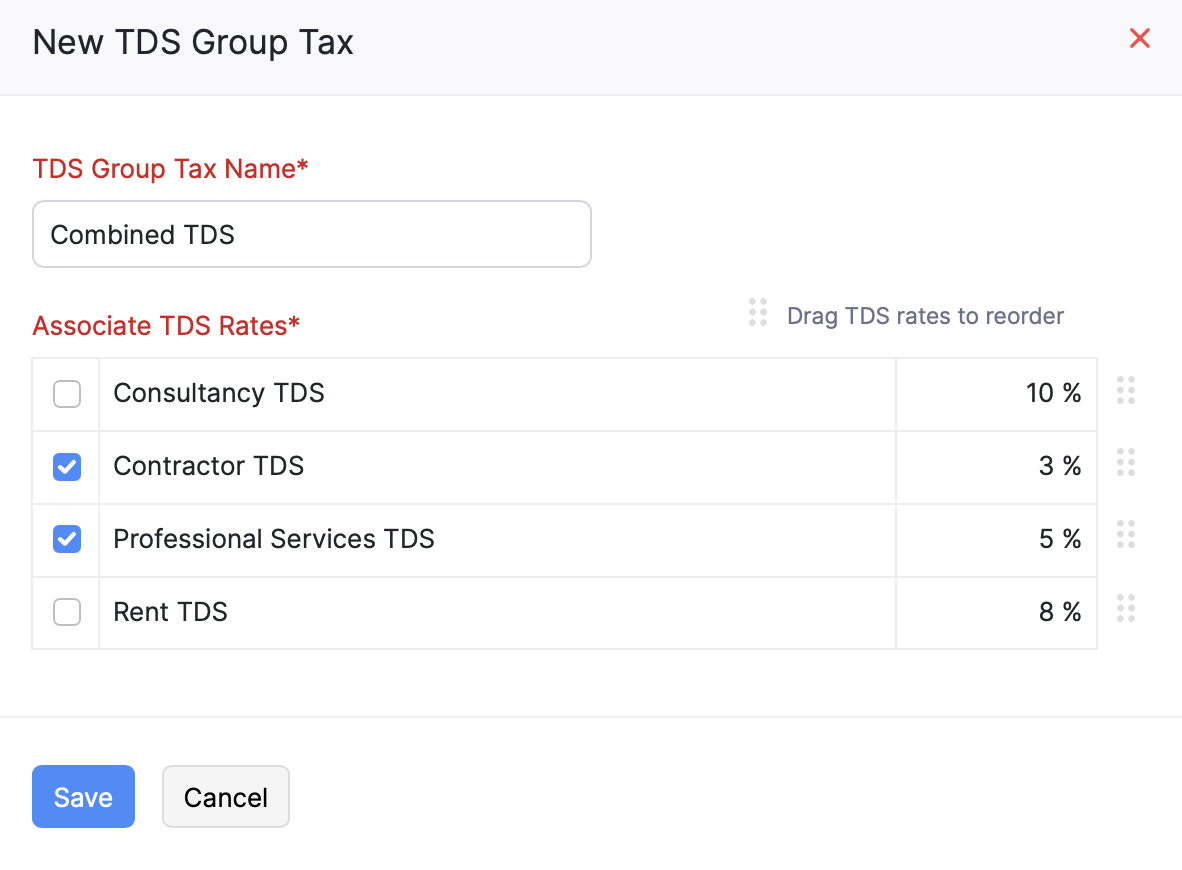The height and width of the screenshot is (870, 1182).
Task: Grab the drag handle for Rent TDS
Action: coord(1125,608)
